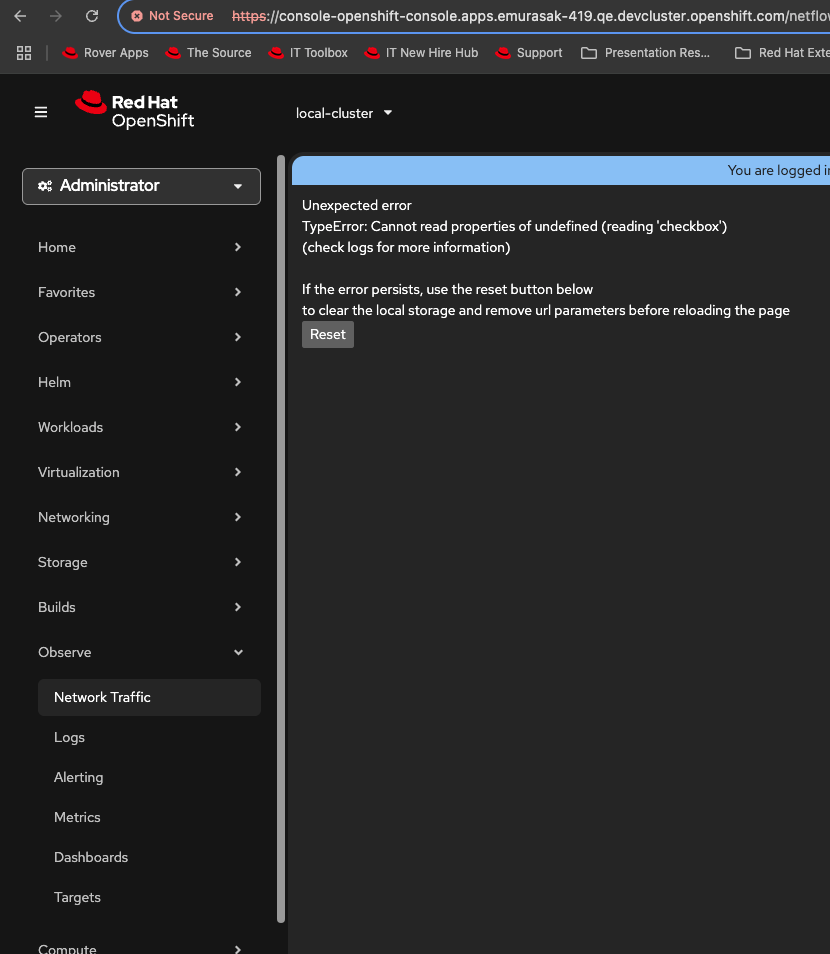Open the Presentation Res... bookmarks folder
This screenshot has width=830, height=954.
pos(646,53)
